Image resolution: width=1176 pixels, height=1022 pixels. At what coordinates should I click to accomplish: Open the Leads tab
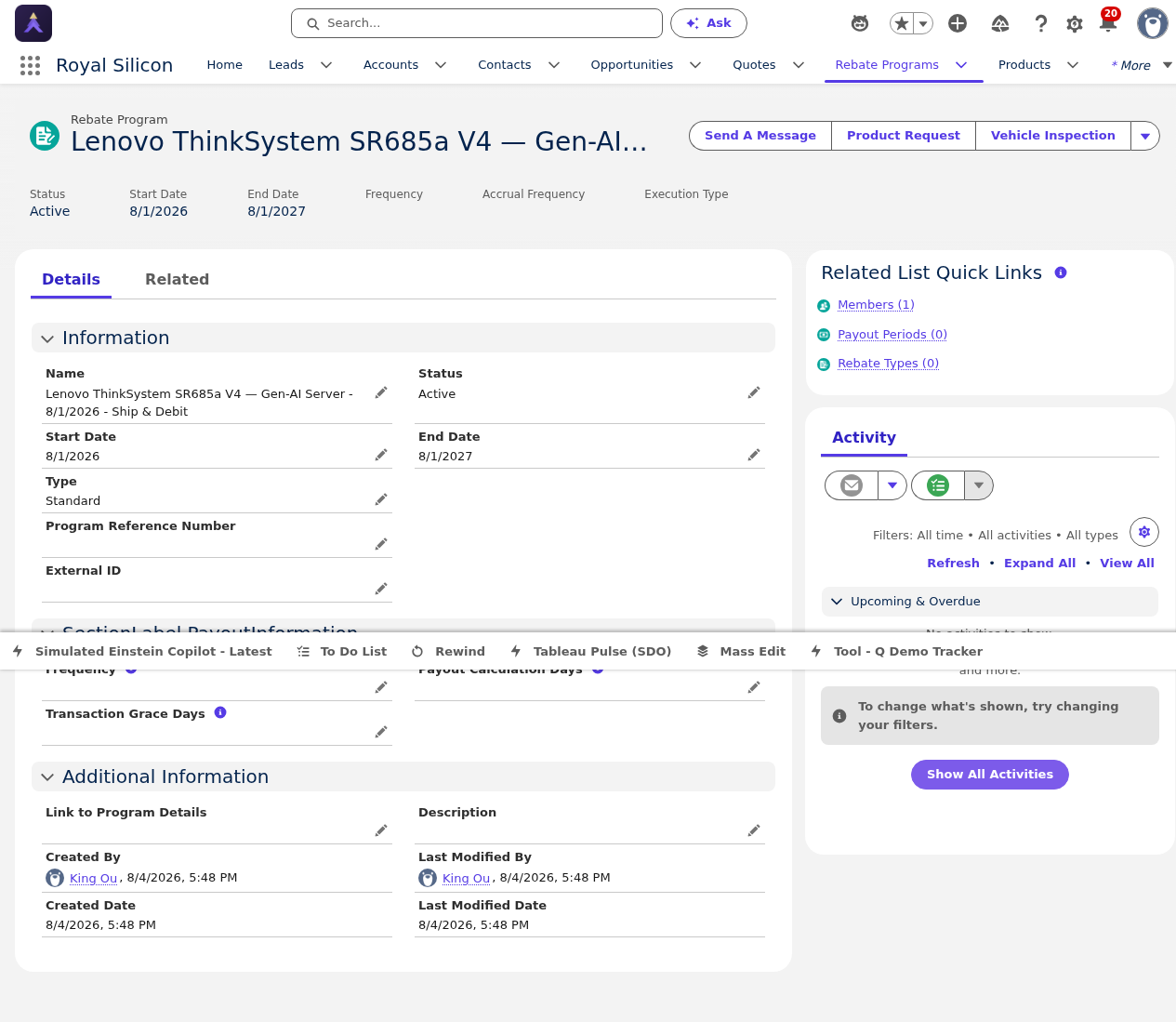286,65
